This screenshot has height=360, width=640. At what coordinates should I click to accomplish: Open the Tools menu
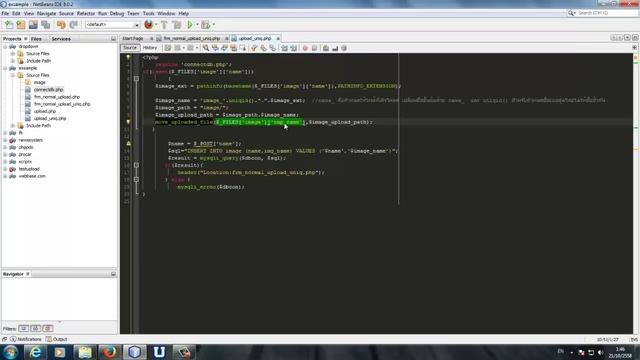[149, 13]
